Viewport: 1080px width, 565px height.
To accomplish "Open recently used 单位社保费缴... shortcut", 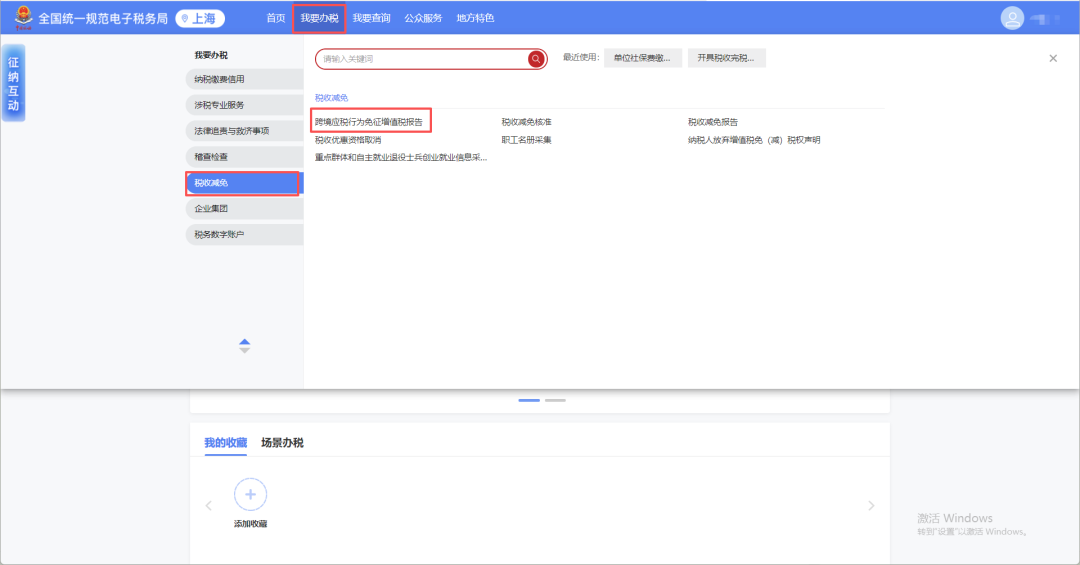I will 643,58.
